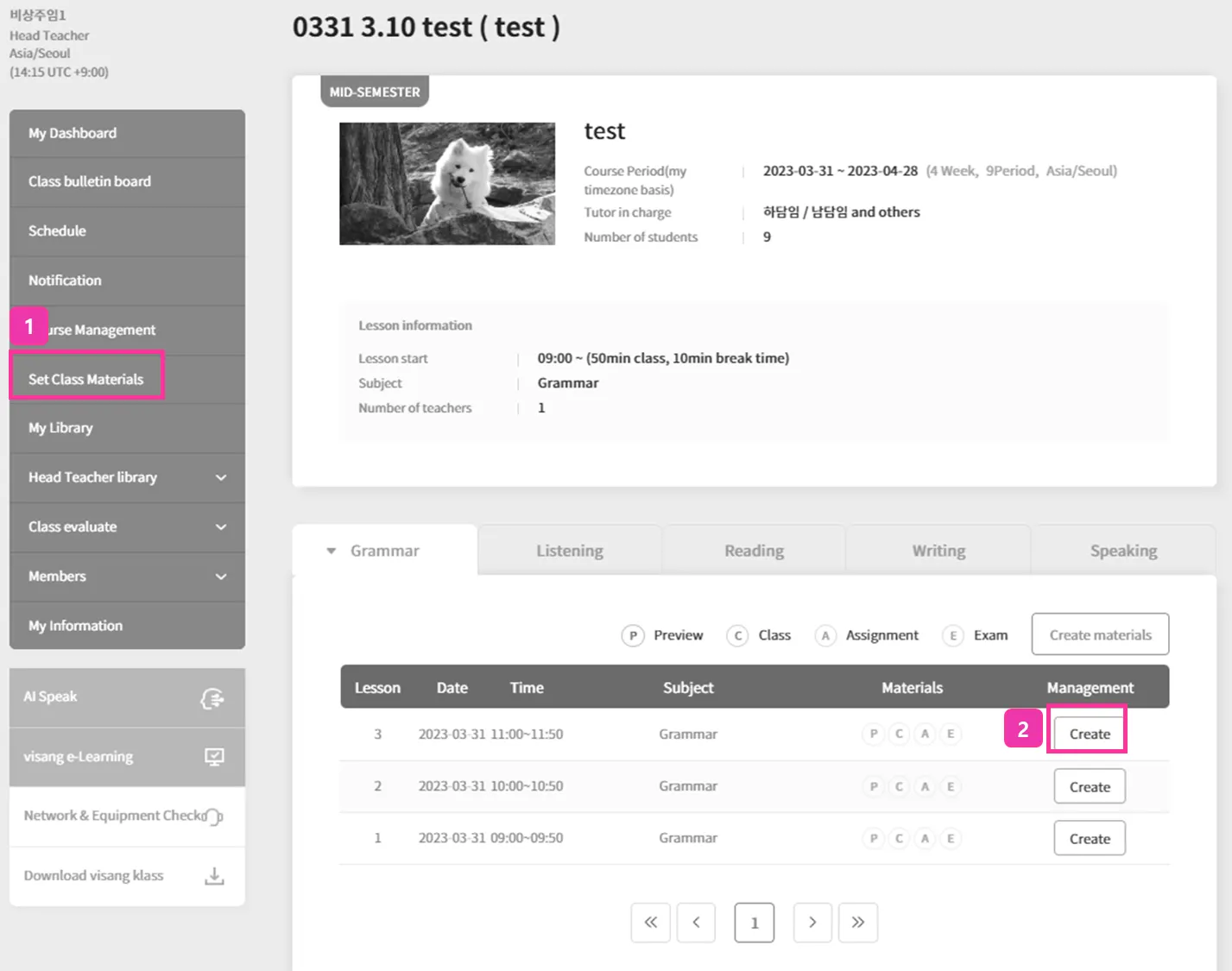Screen dimensions: 1232x971
Task: Open Class bulletin board
Action: click(x=127, y=181)
